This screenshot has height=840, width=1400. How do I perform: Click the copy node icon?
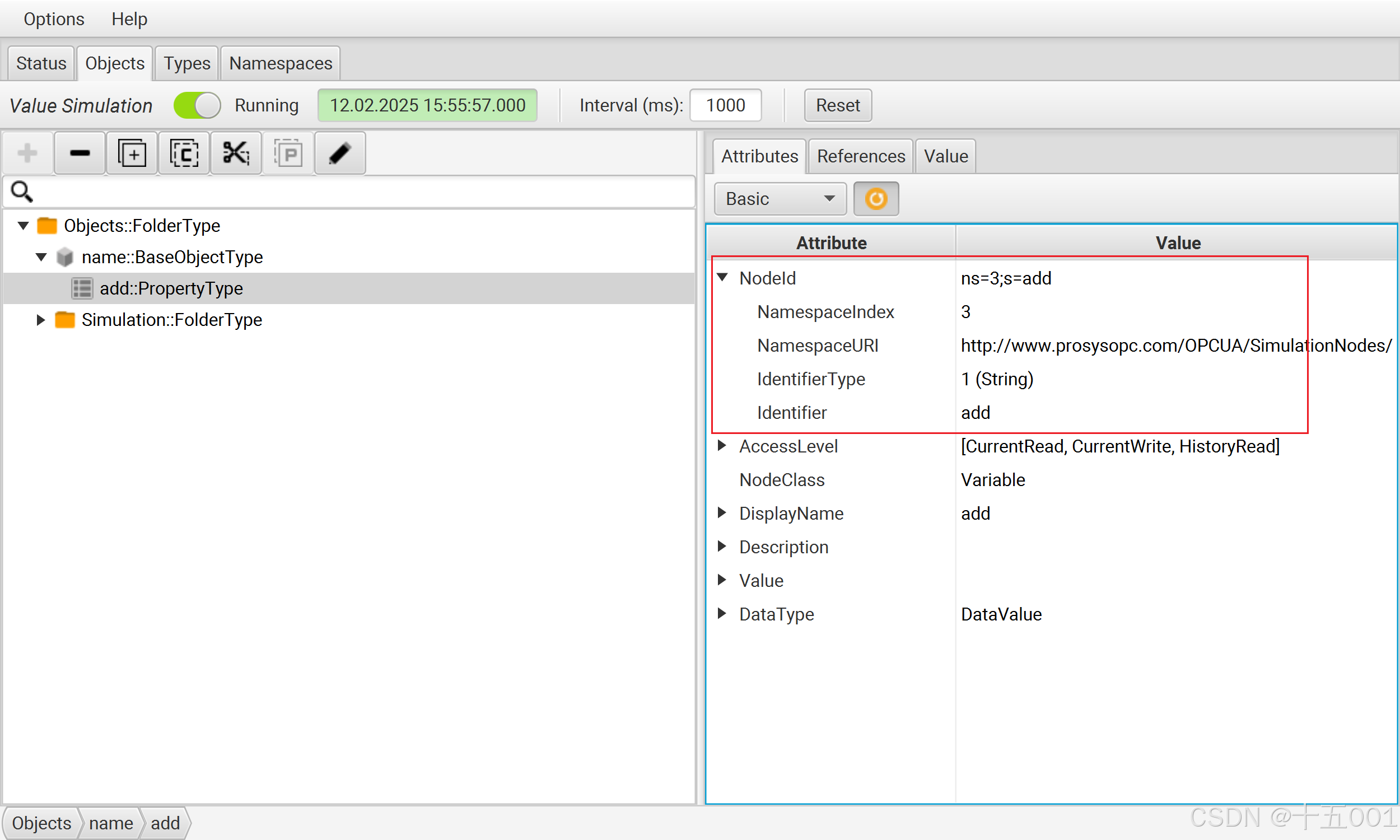click(x=184, y=153)
